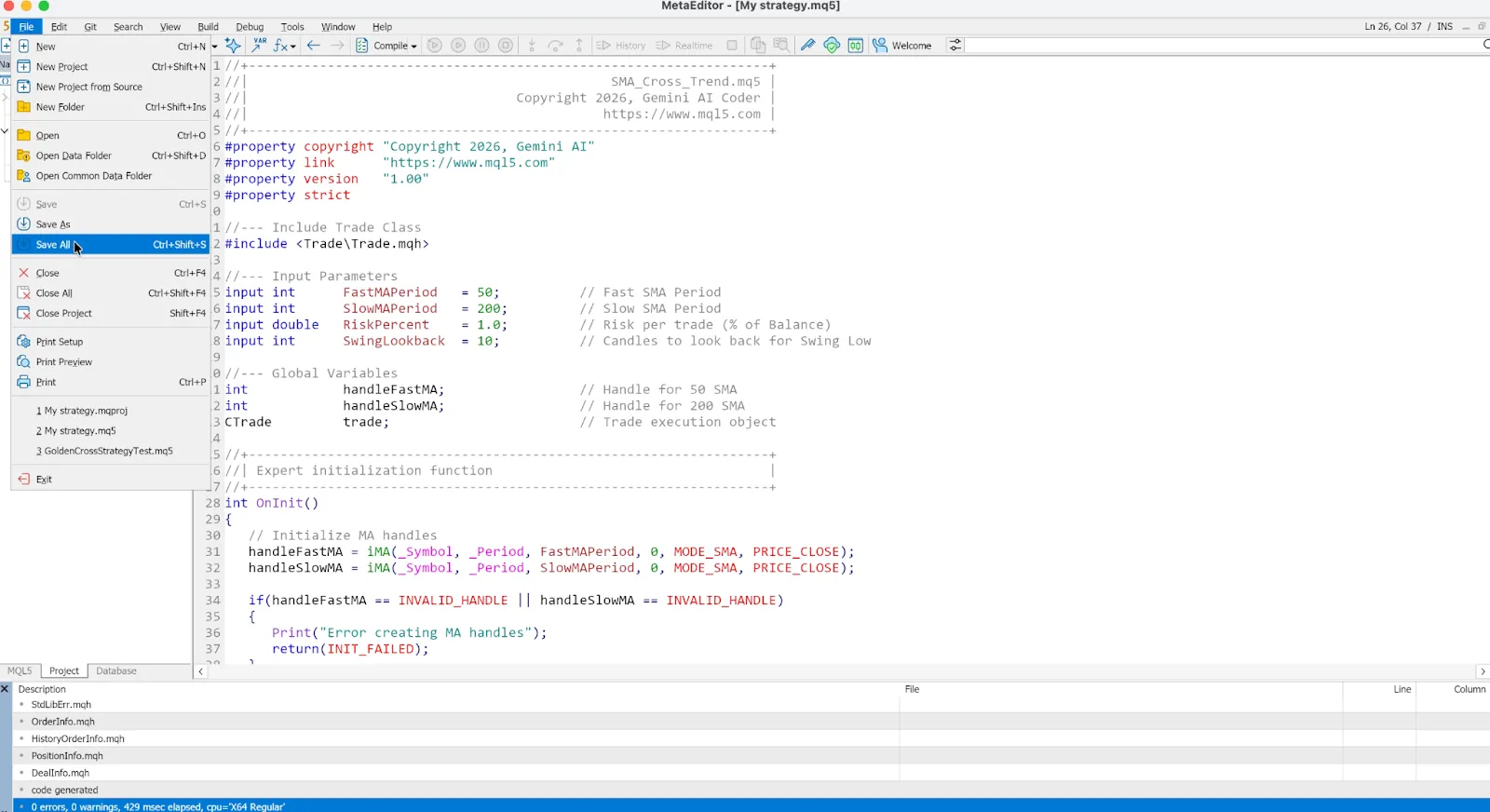Open the Welcome user profile button

[x=902, y=46]
